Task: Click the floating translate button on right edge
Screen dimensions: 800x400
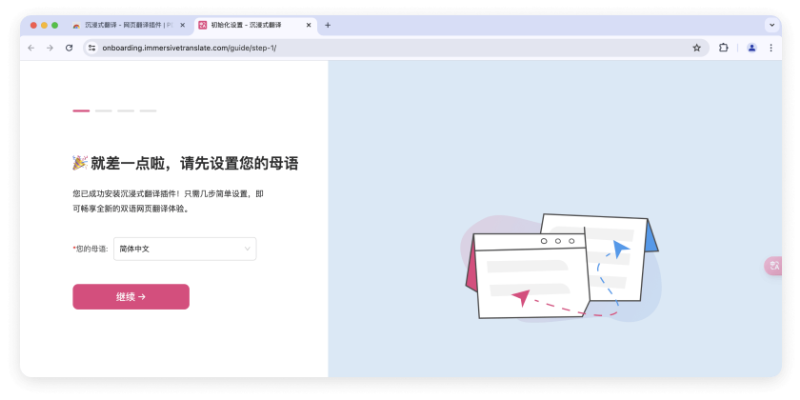Action: (x=773, y=266)
